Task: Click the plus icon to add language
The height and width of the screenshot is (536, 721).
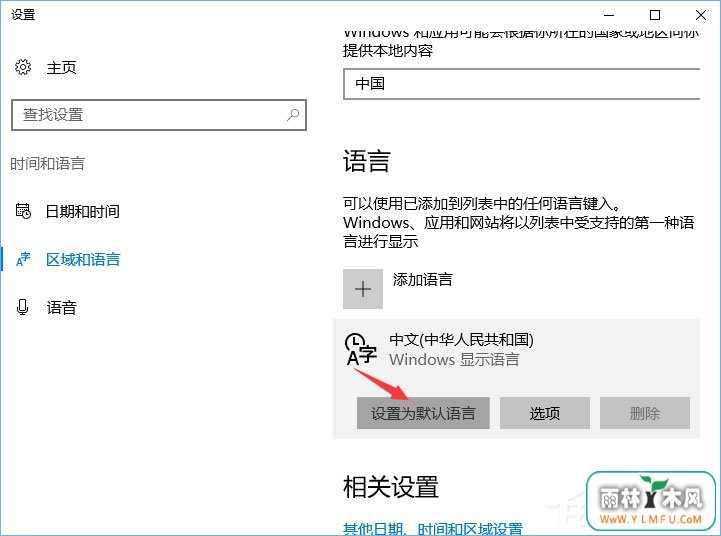Action: [363, 289]
